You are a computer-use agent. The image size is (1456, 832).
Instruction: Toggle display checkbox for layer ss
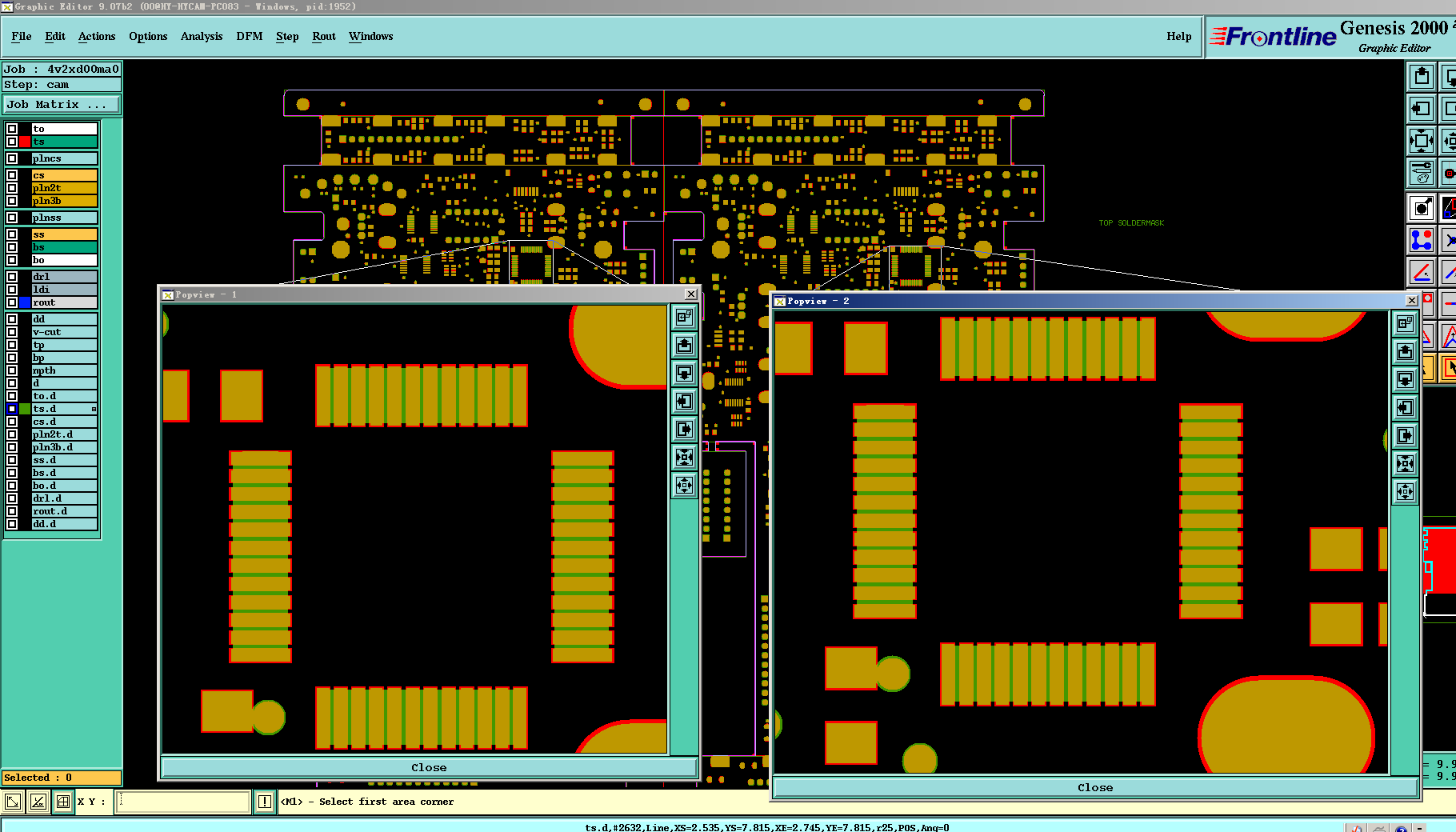click(x=12, y=234)
